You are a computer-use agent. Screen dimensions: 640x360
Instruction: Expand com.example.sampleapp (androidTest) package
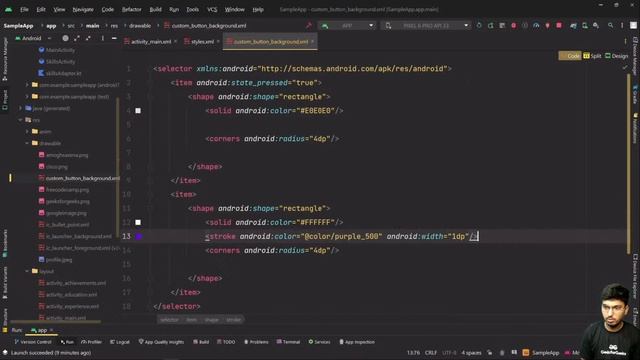(27, 85)
